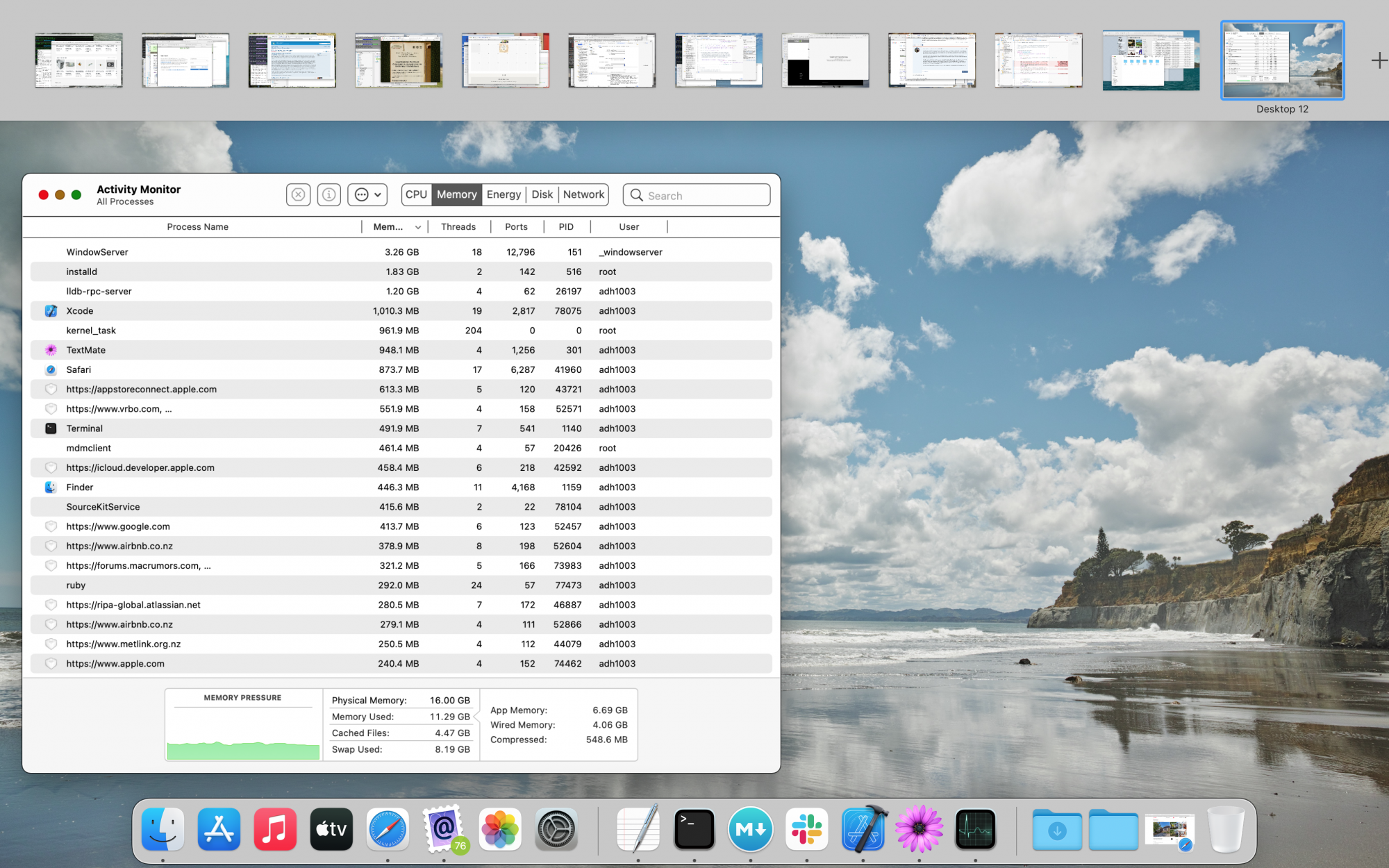
Task: Open System Preferences gear in the Dock
Action: (x=556, y=829)
